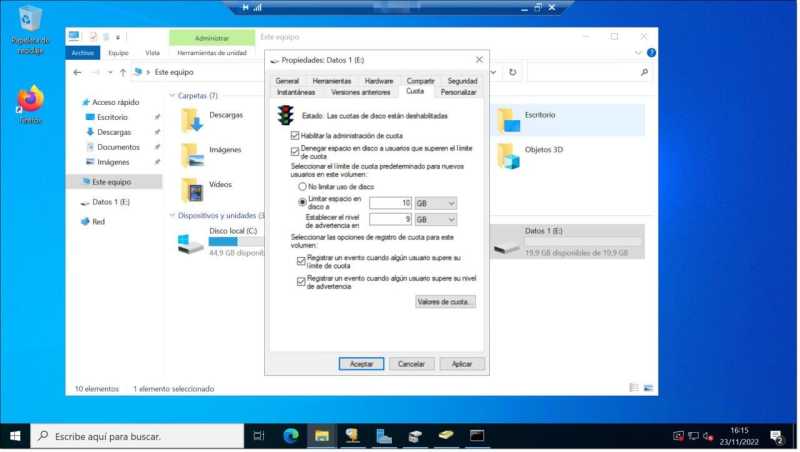Click the Aceptar button
Screen dimensions: 800x452
coord(361,364)
